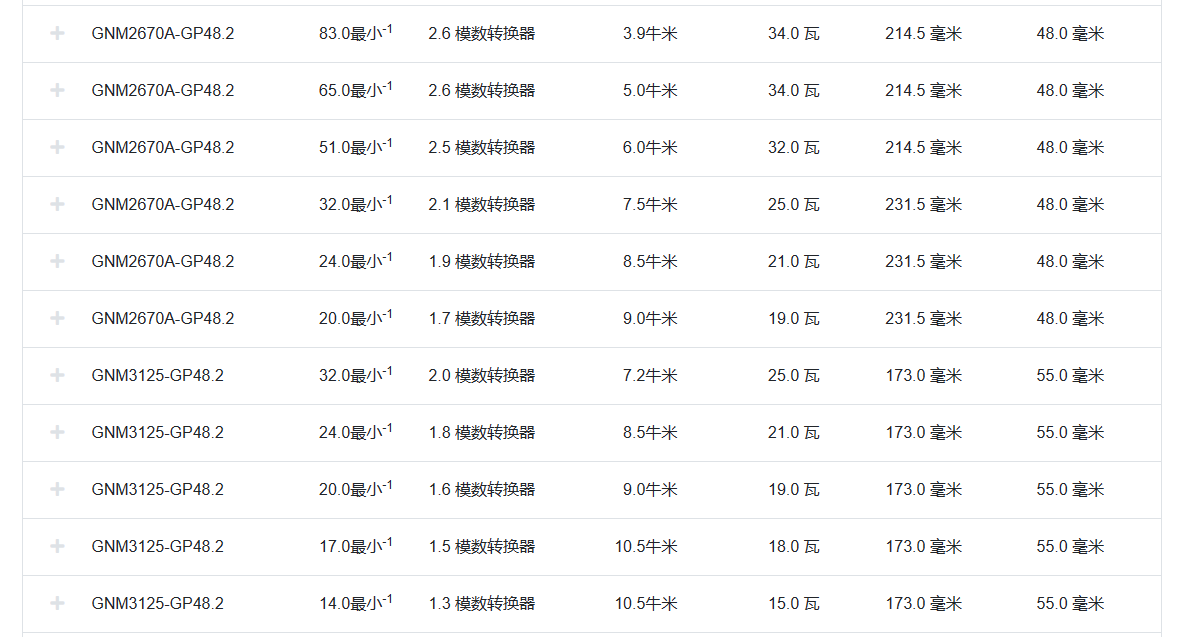Expand the GNM2670A-GP48.2 row showing 1.7 模数转换器
The height and width of the screenshot is (637, 1183).
point(57,318)
